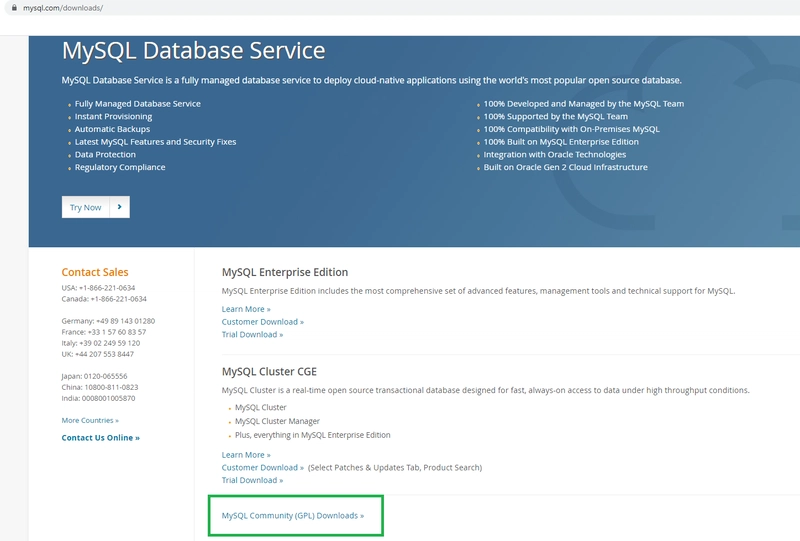Open Trial Download under MySQL Cluster CGE
Viewport: 800px width, 541px height.
[x=252, y=480]
